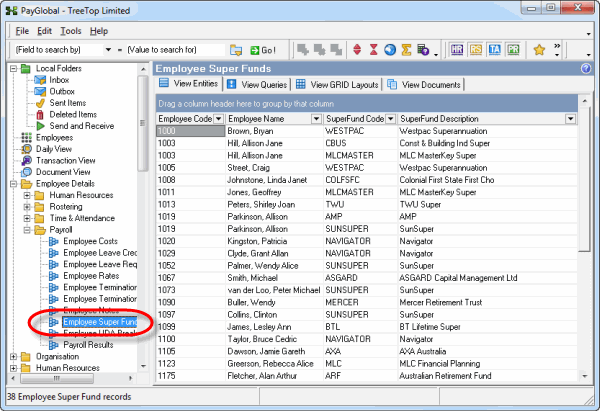Viewport: 600px width, 411px height.
Task: Open Employee Name column filter dropdown
Action: click(317, 119)
